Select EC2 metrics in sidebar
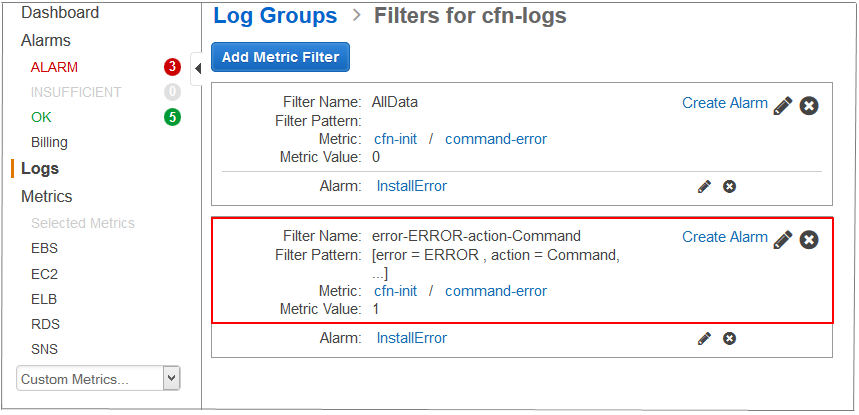The width and height of the screenshot is (859, 415). point(44,273)
